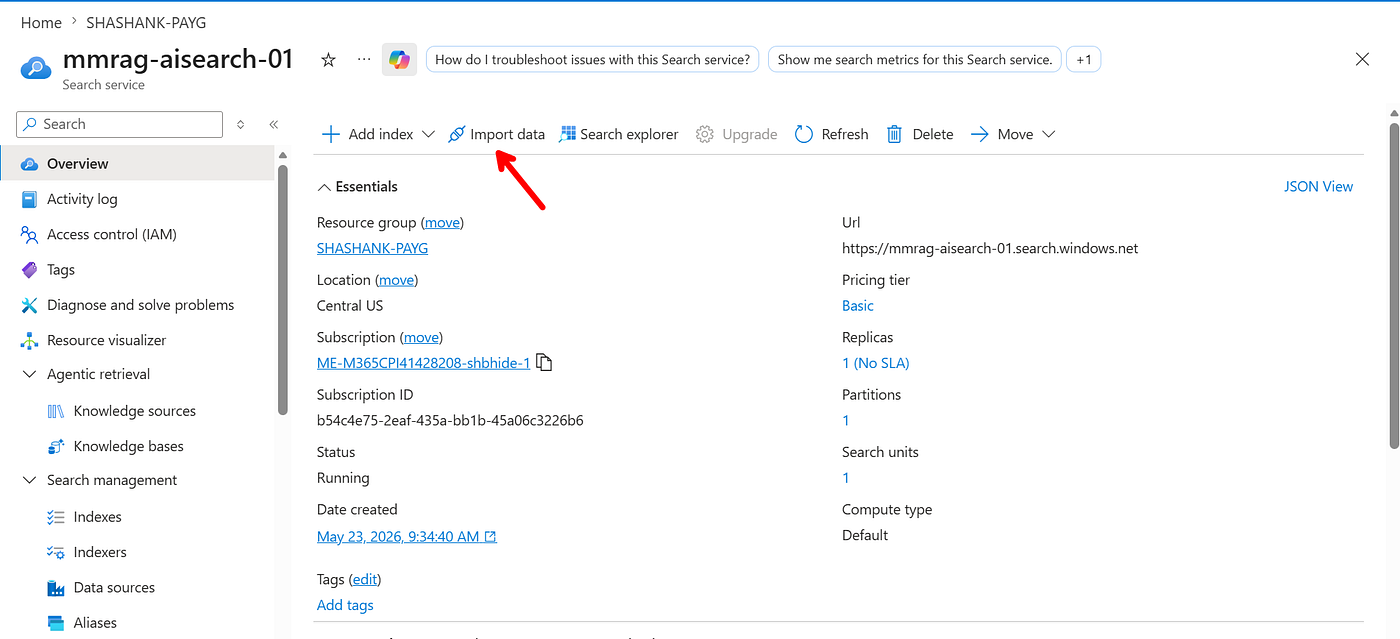Click Show me search metrics suggestion

point(914,60)
